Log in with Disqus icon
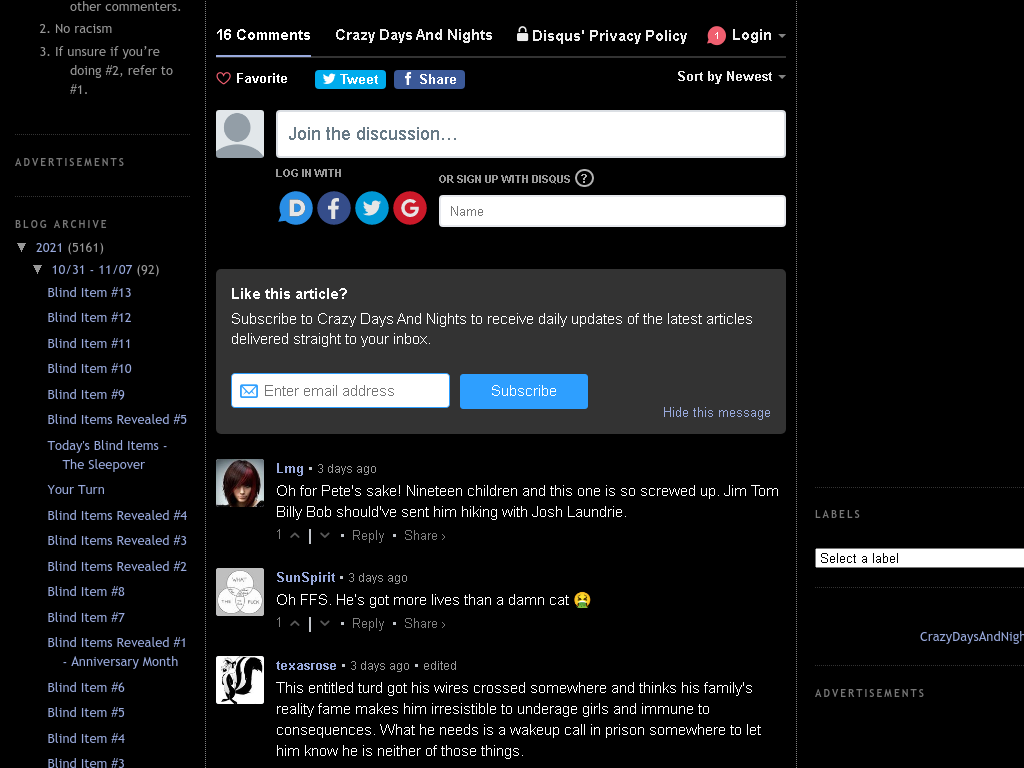Viewport: 1024px width, 768px height. [x=295, y=208]
